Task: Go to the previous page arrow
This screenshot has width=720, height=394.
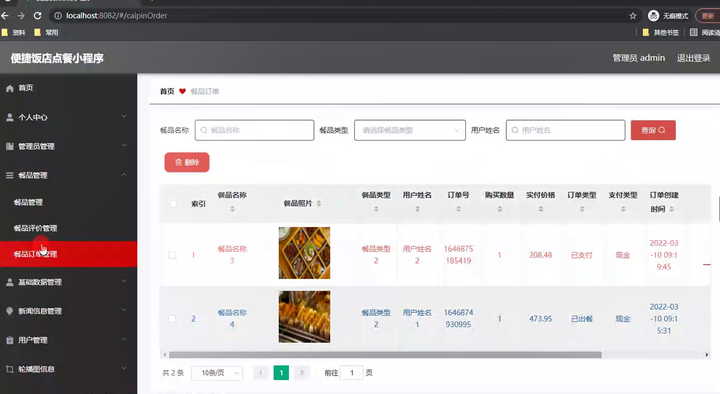Action: [260, 373]
